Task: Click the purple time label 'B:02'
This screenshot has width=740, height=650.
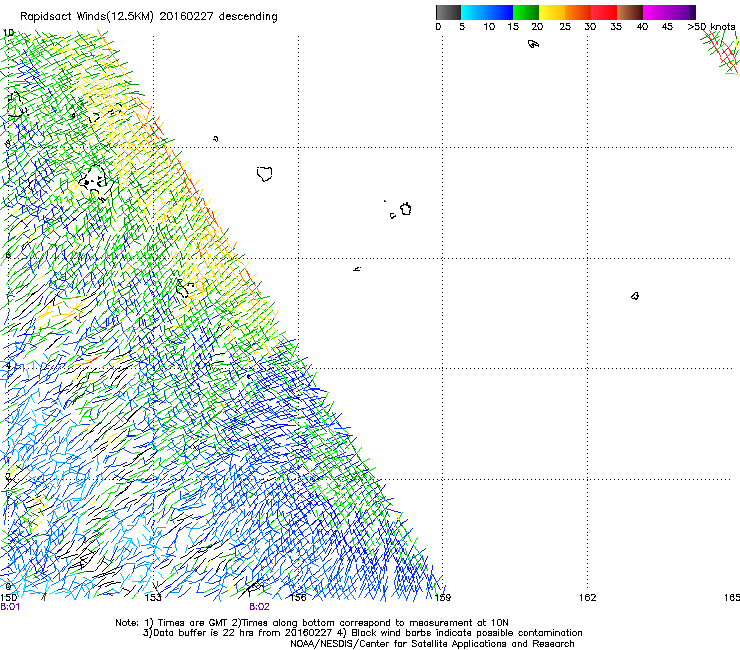Action: tap(260, 607)
